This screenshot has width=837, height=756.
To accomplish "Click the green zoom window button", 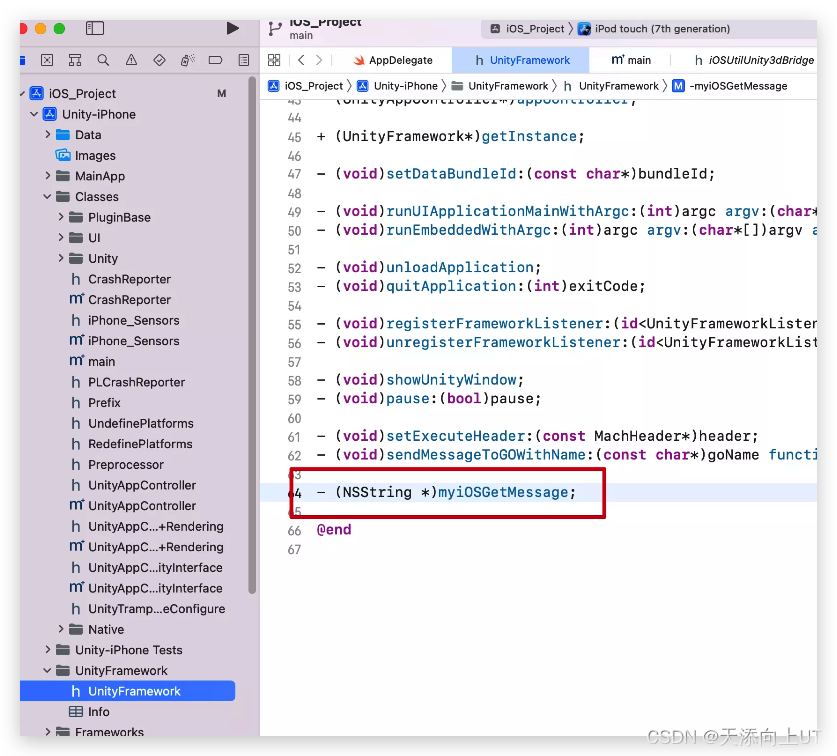I will (59, 28).
